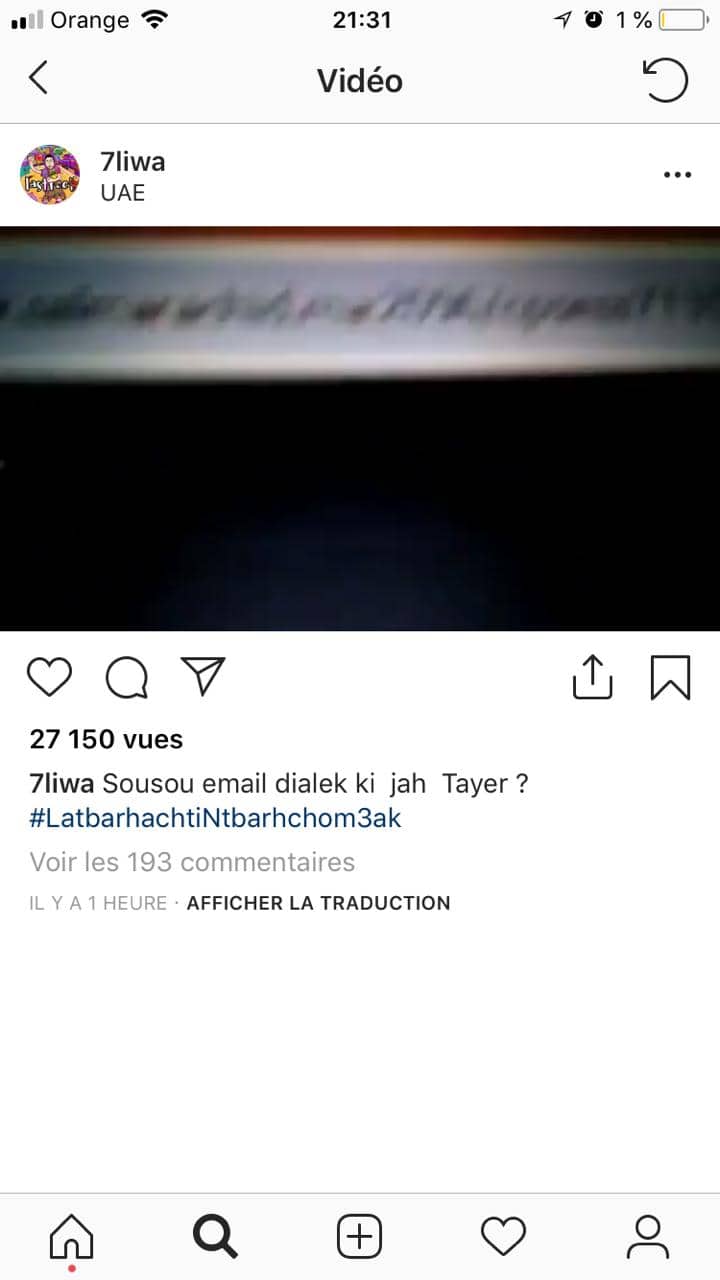
Task: Save the post with the bookmark icon
Action: point(670,677)
